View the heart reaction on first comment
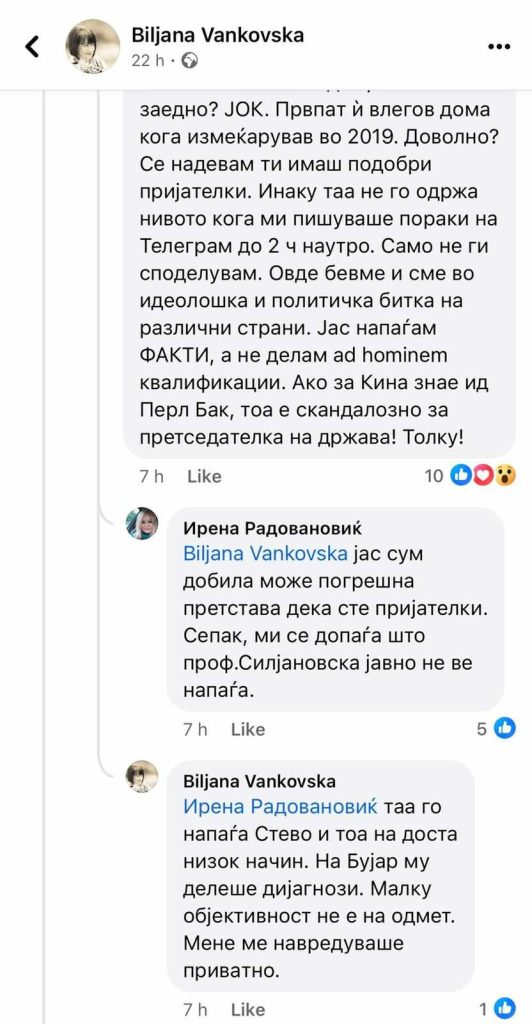The width and height of the screenshot is (532, 1024). click(x=482, y=476)
